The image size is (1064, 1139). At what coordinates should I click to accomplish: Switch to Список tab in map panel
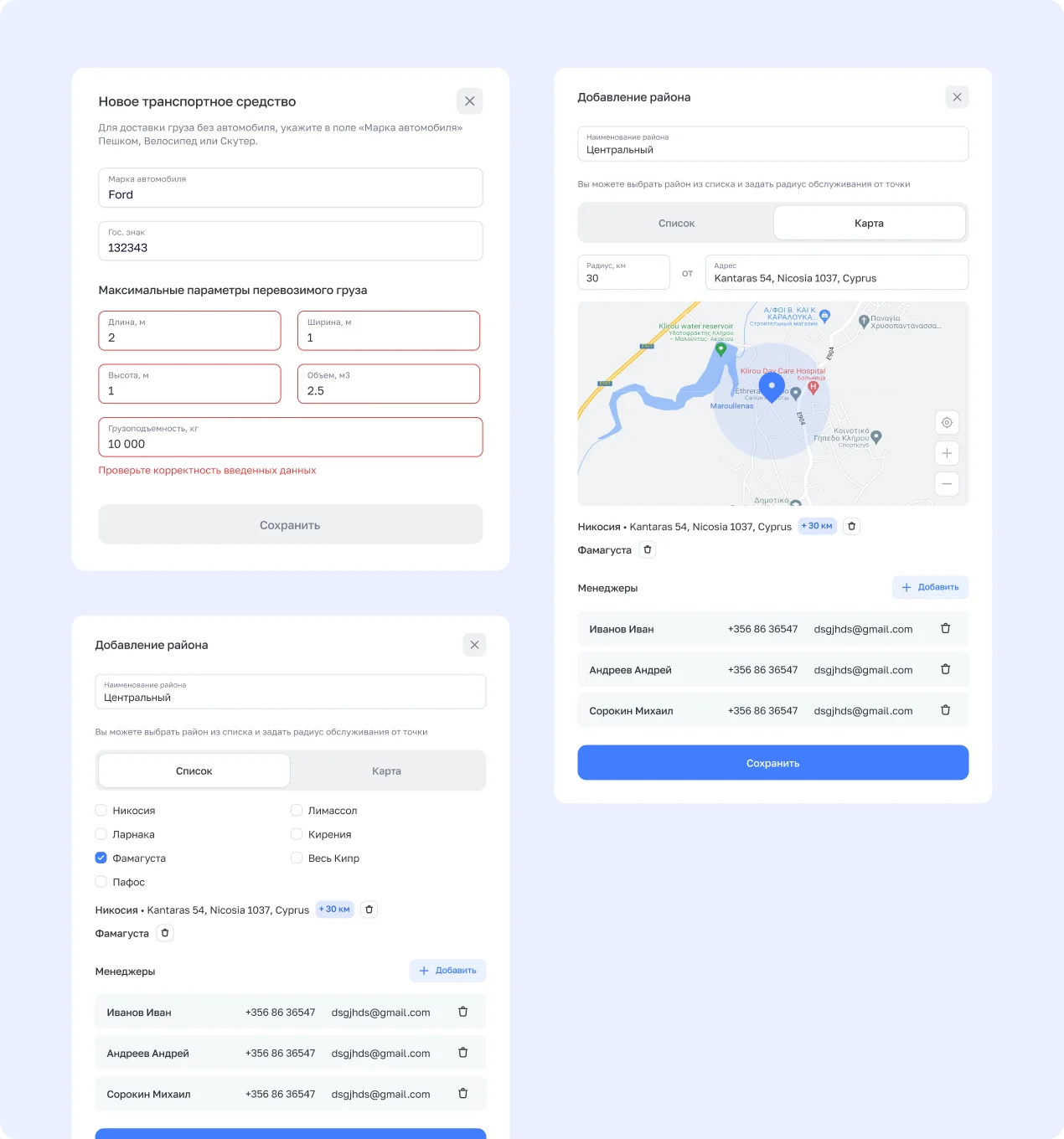point(676,224)
